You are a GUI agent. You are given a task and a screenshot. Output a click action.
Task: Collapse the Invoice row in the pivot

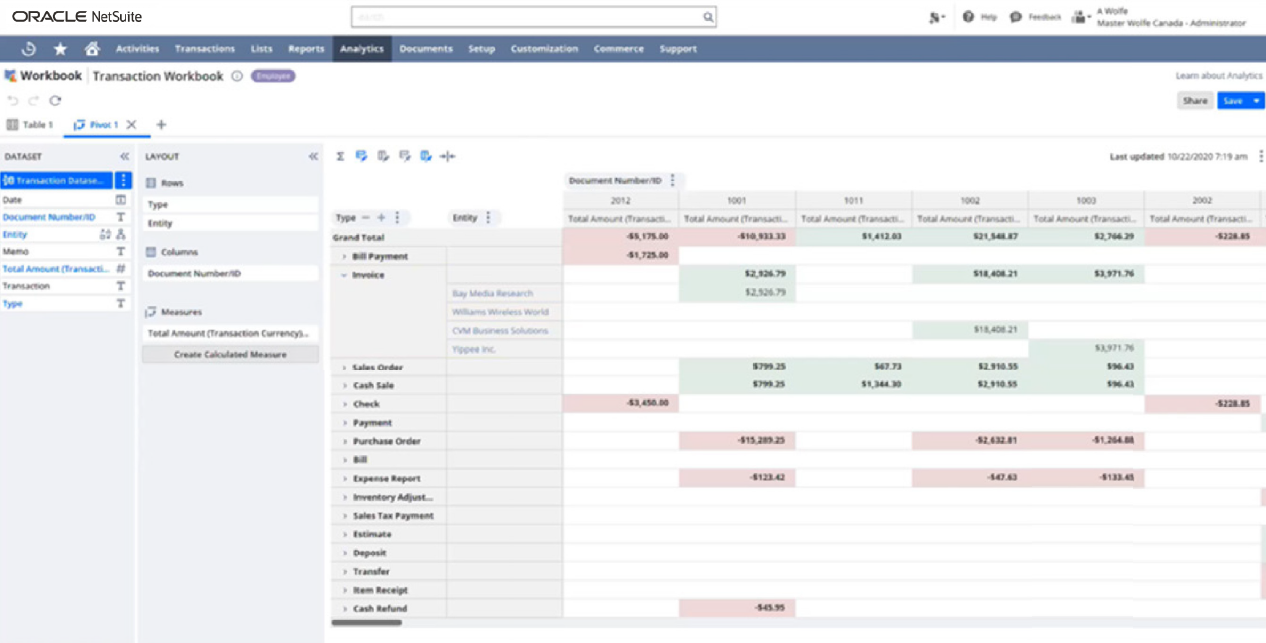pos(344,274)
